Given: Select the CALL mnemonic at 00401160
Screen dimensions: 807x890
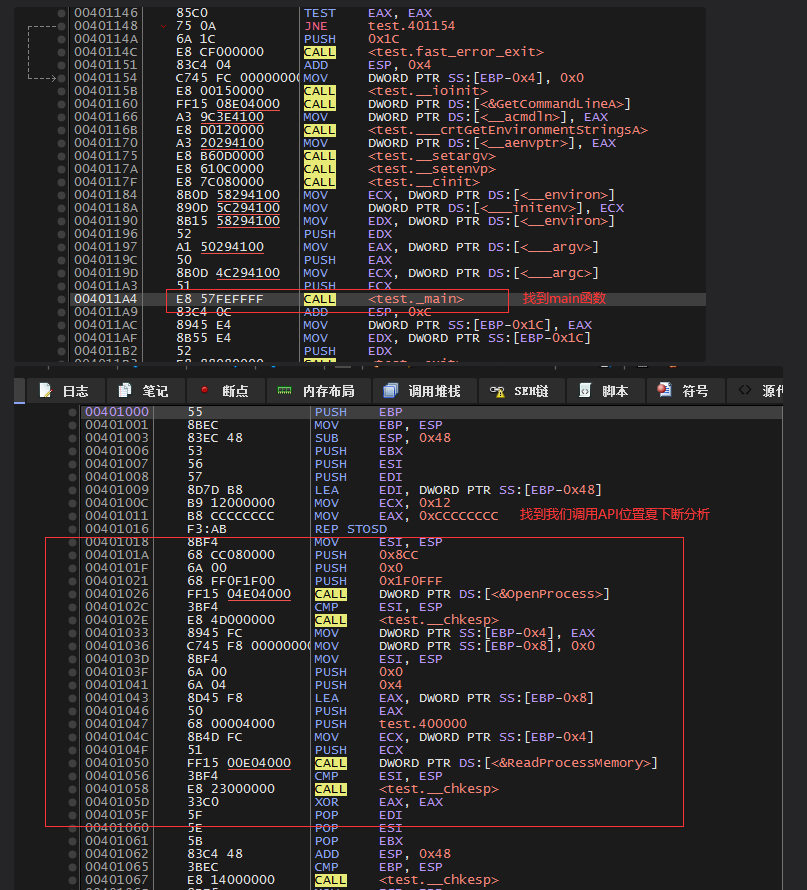Looking at the screenshot, I should [320, 104].
